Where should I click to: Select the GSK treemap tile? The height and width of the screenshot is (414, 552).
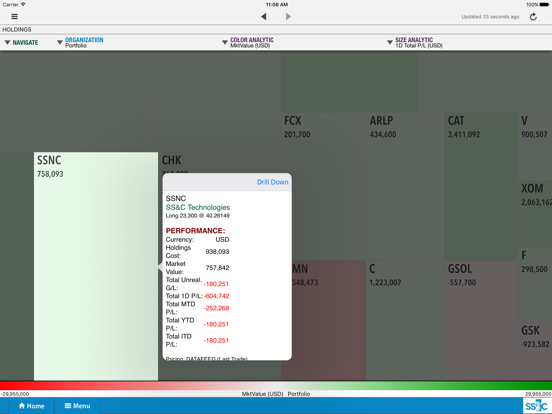(x=535, y=351)
